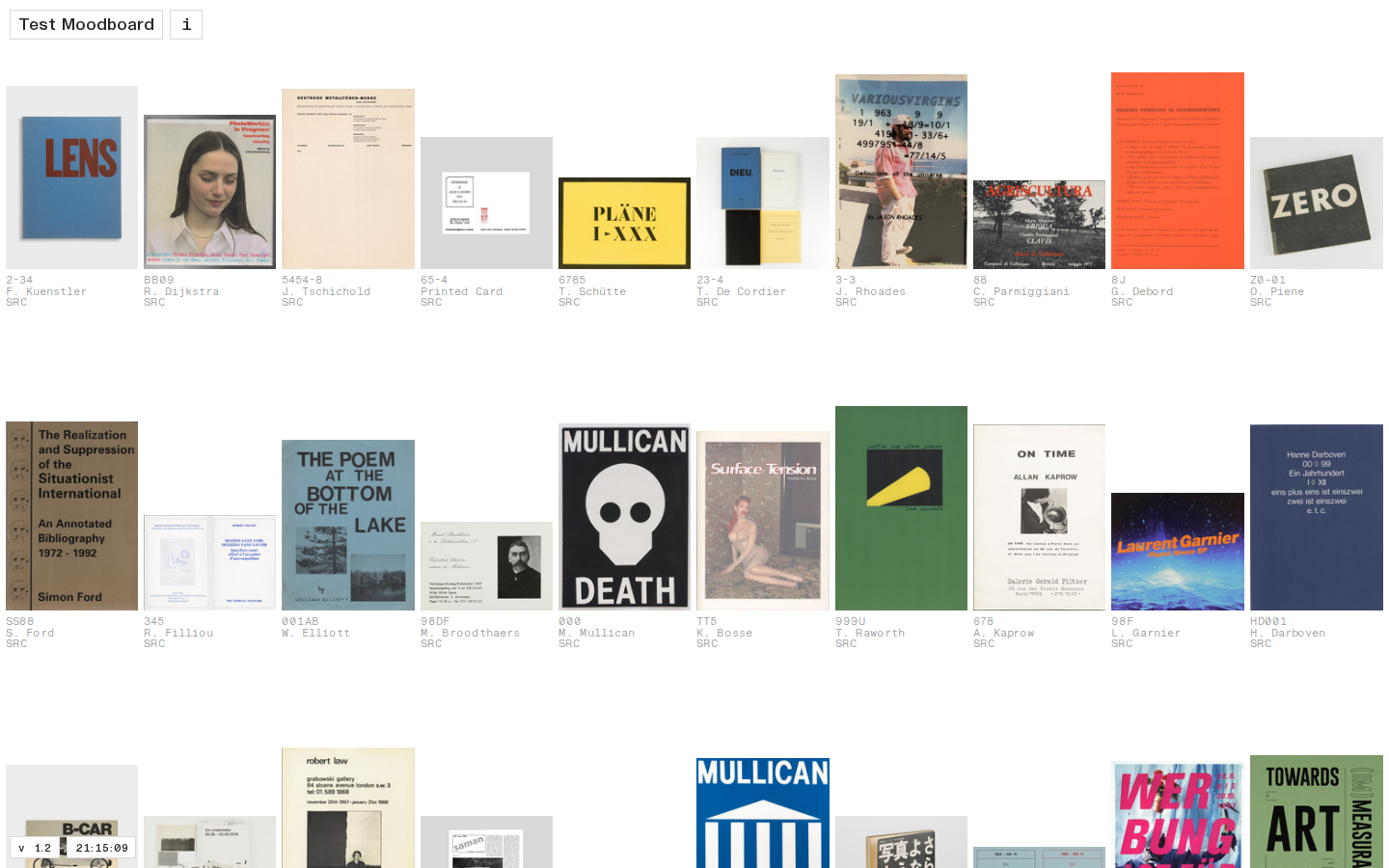Screen dimensions: 1389x868
Task: Select Laurent Garnier record cover
Action: click(x=1178, y=552)
